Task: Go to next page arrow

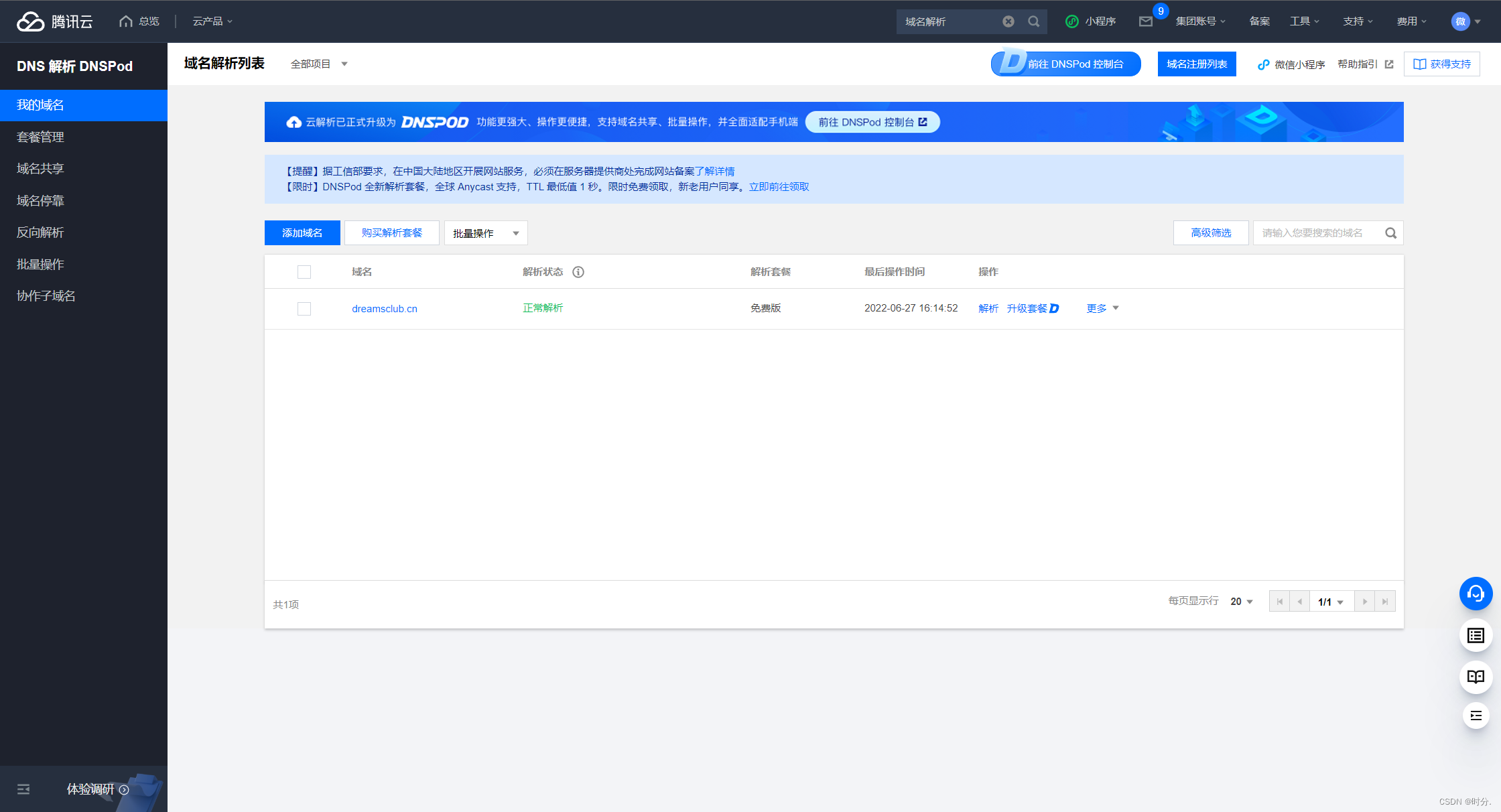Action: [1364, 602]
